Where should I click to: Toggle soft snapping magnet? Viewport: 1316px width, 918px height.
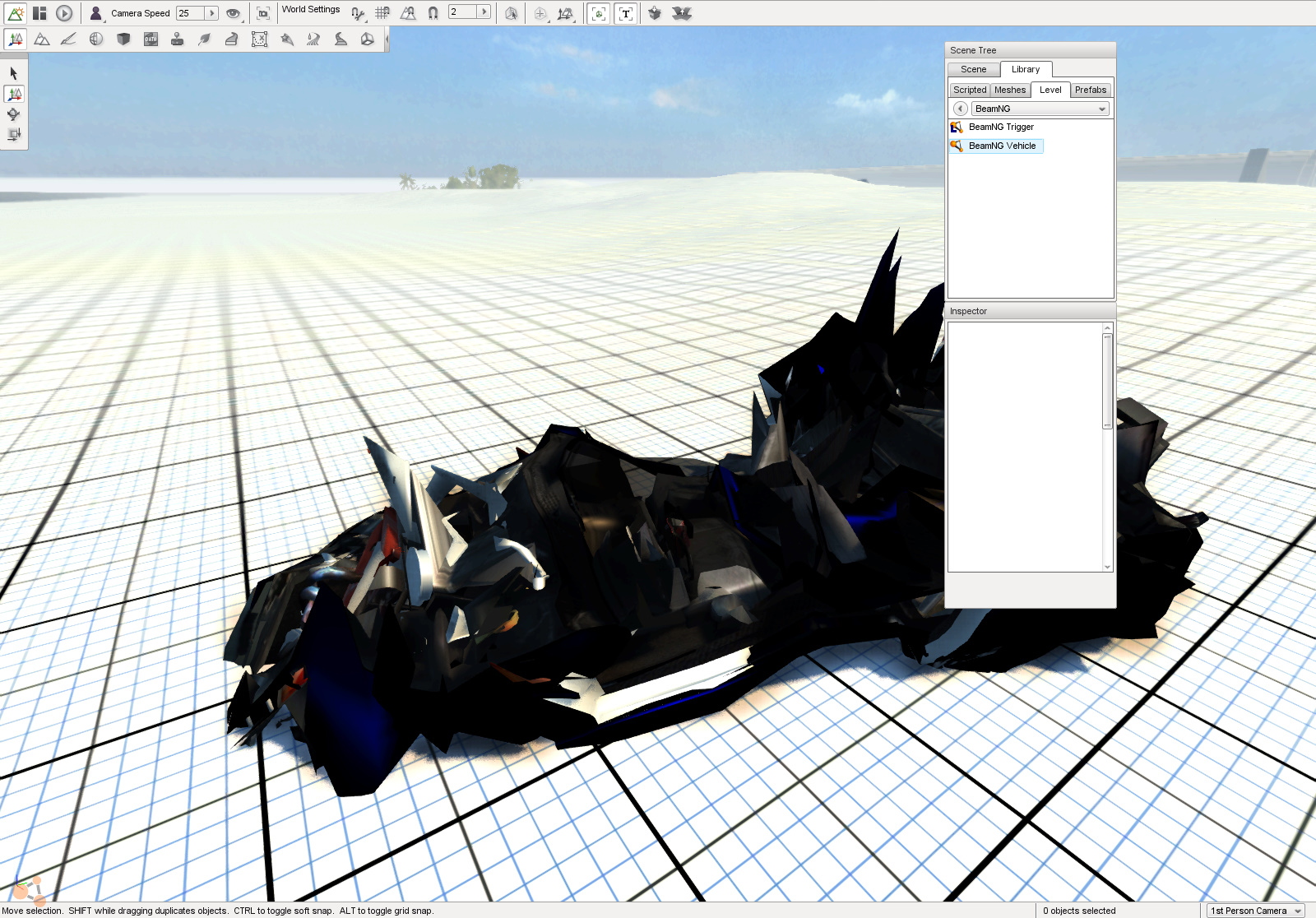(433, 13)
